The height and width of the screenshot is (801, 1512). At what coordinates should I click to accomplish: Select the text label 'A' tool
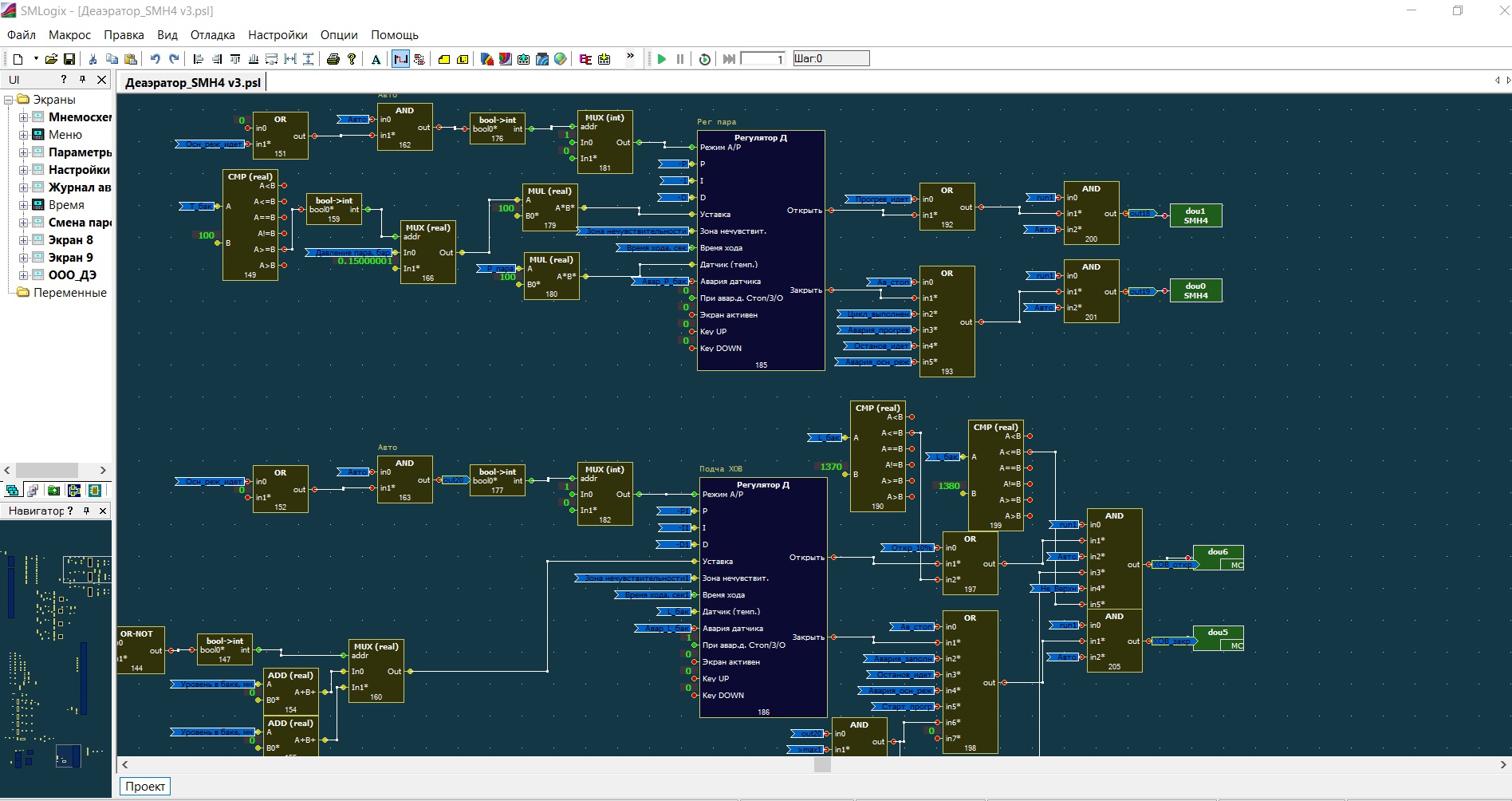(x=376, y=59)
